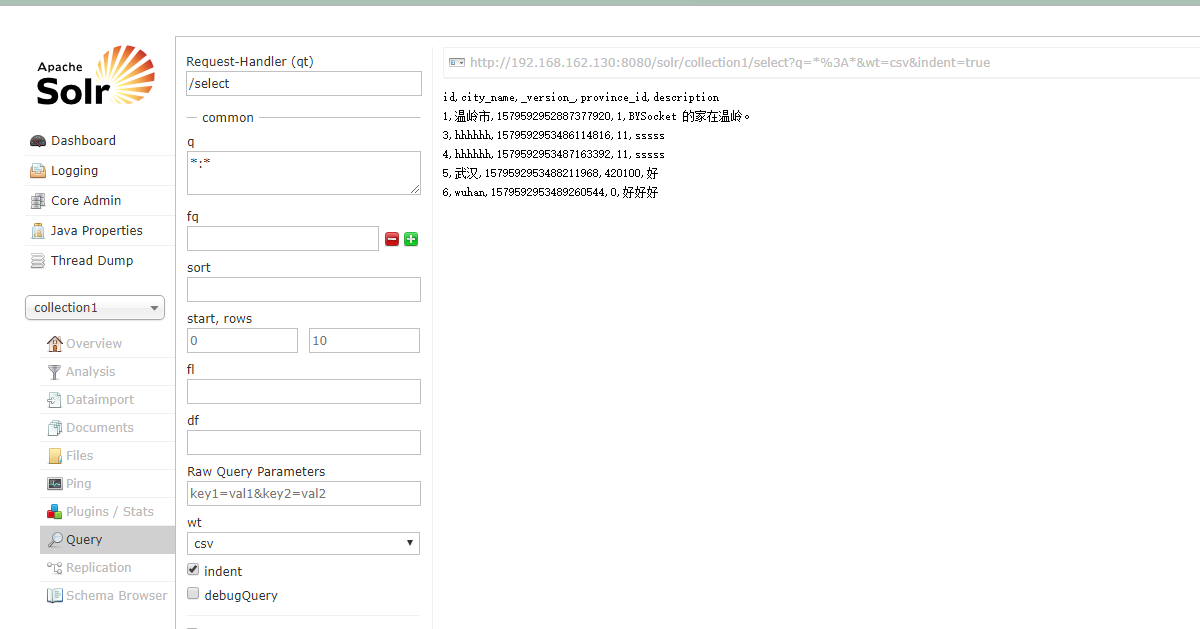Click the fl field list input
Image resolution: width=1200 pixels, height=629 pixels.
pos(304,392)
